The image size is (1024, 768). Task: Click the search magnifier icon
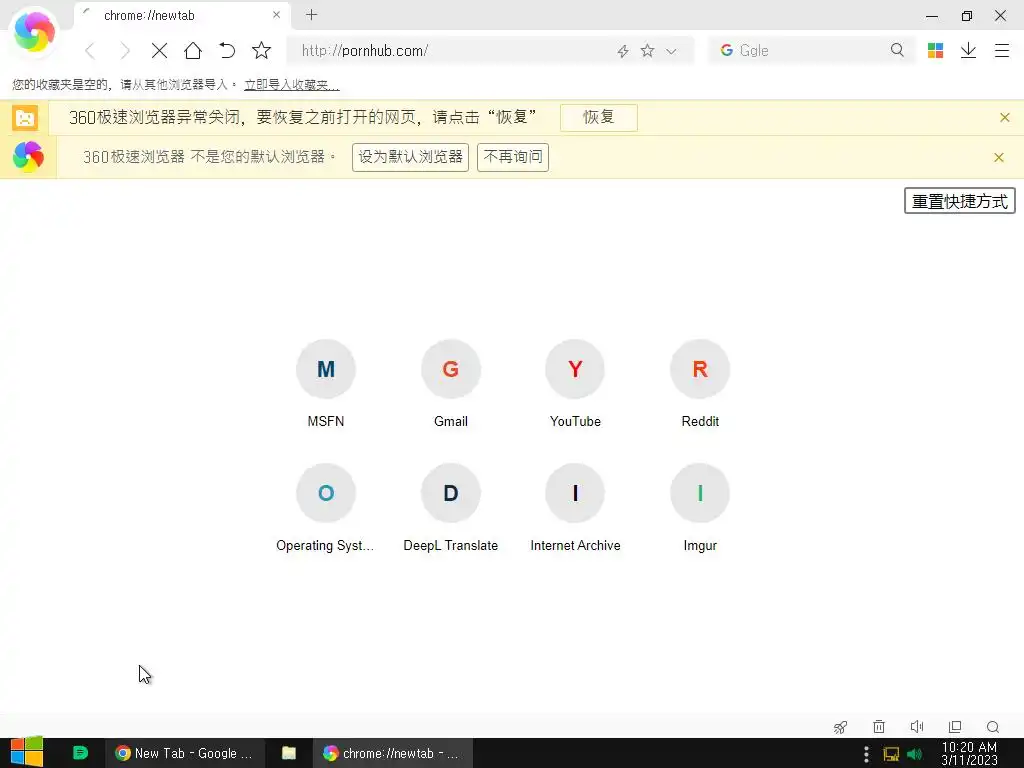(897, 50)
